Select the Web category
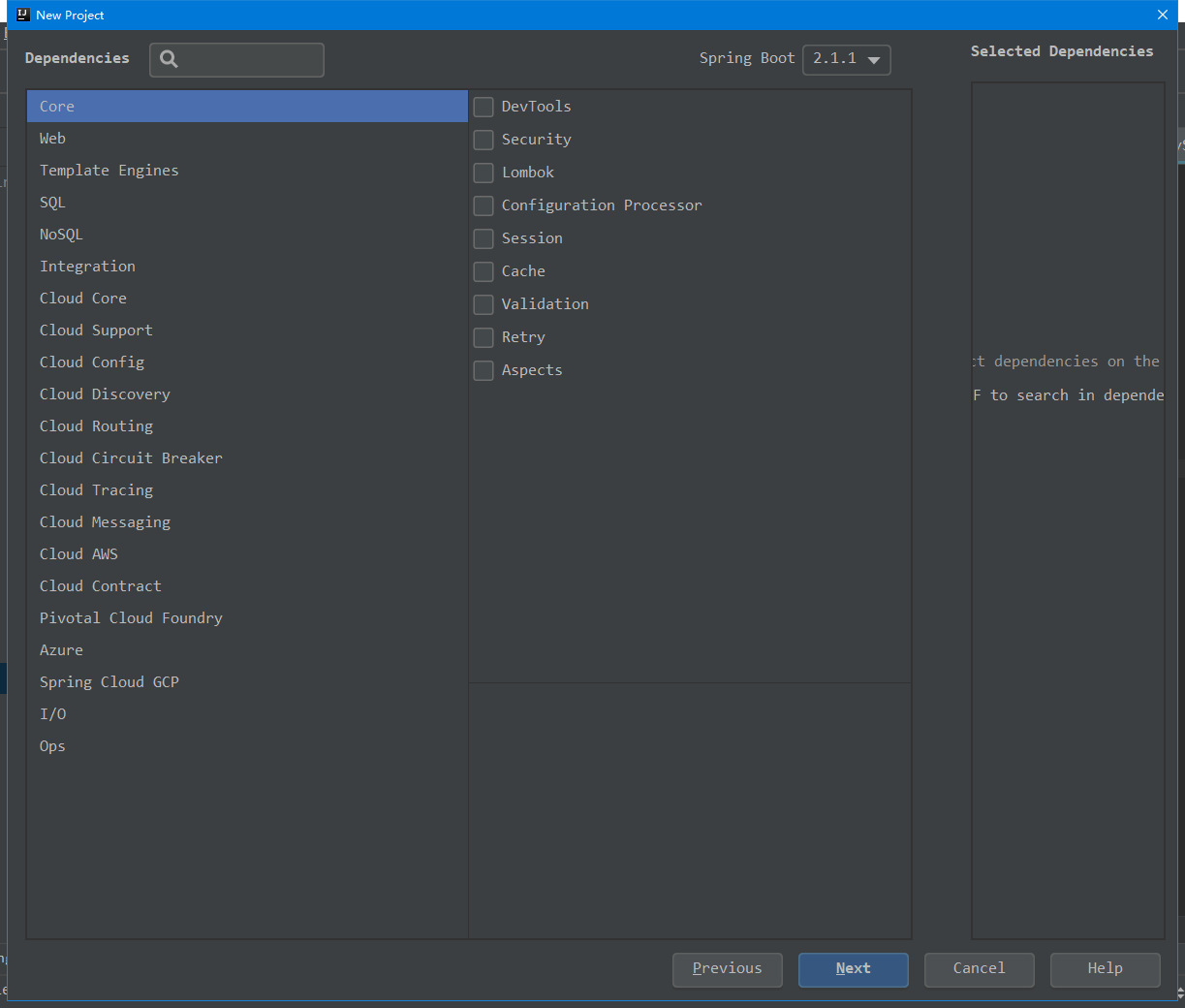The width and height of the screenshot is (1185, 1008). [x=247, y=139]
